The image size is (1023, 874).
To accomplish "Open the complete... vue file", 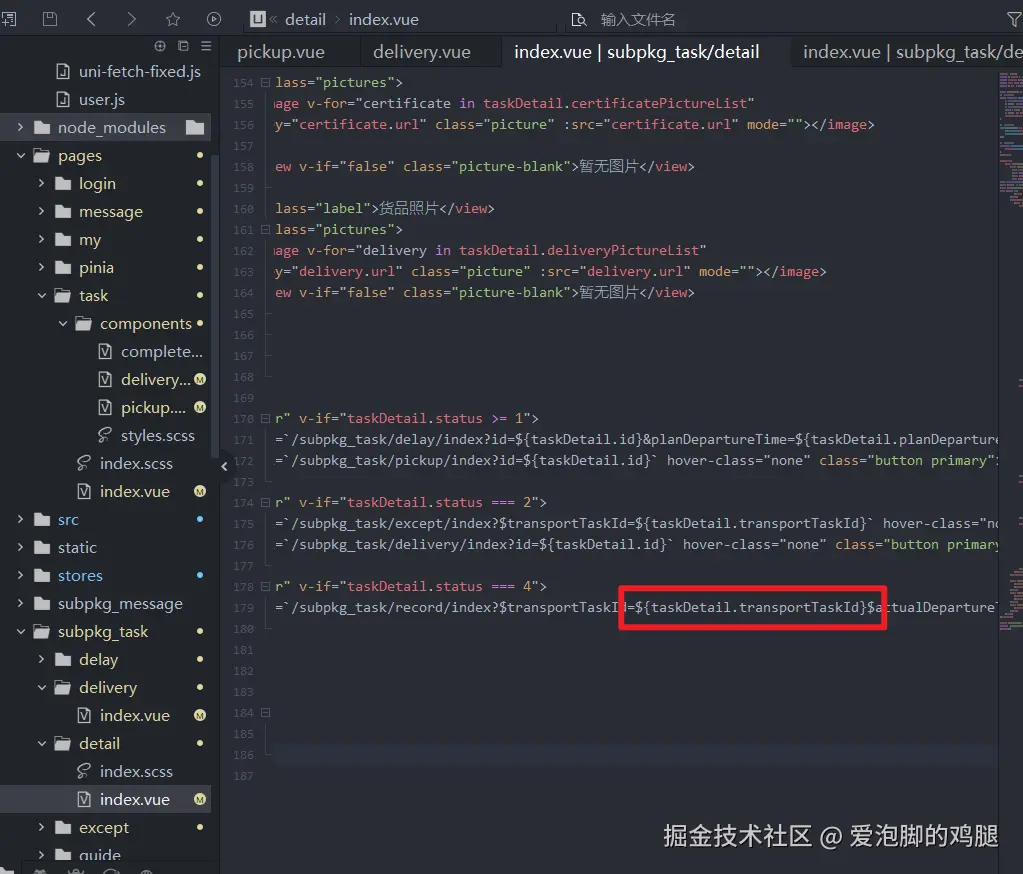I will coord(162,352).
